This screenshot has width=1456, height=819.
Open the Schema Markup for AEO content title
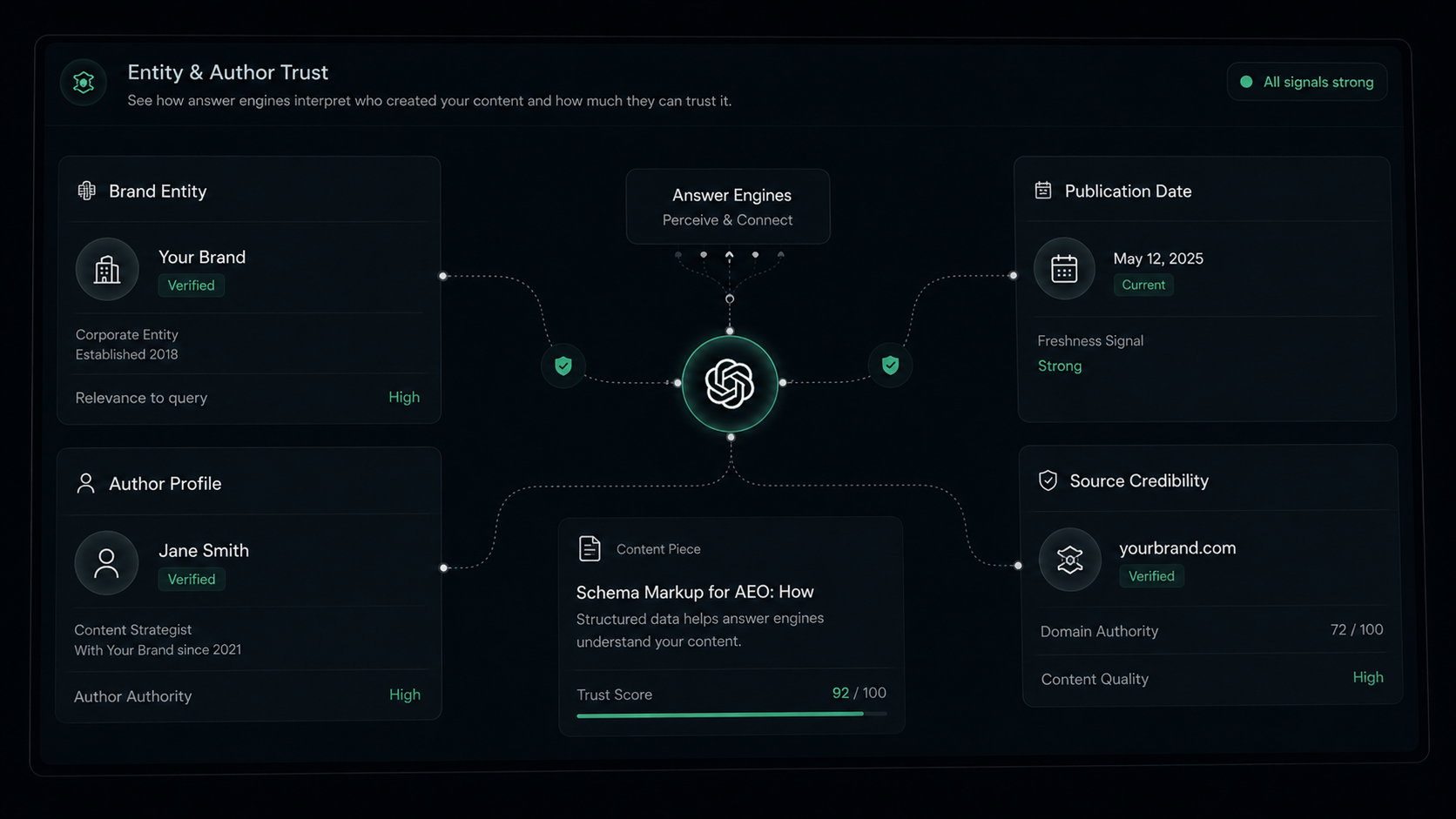(695, 592)
